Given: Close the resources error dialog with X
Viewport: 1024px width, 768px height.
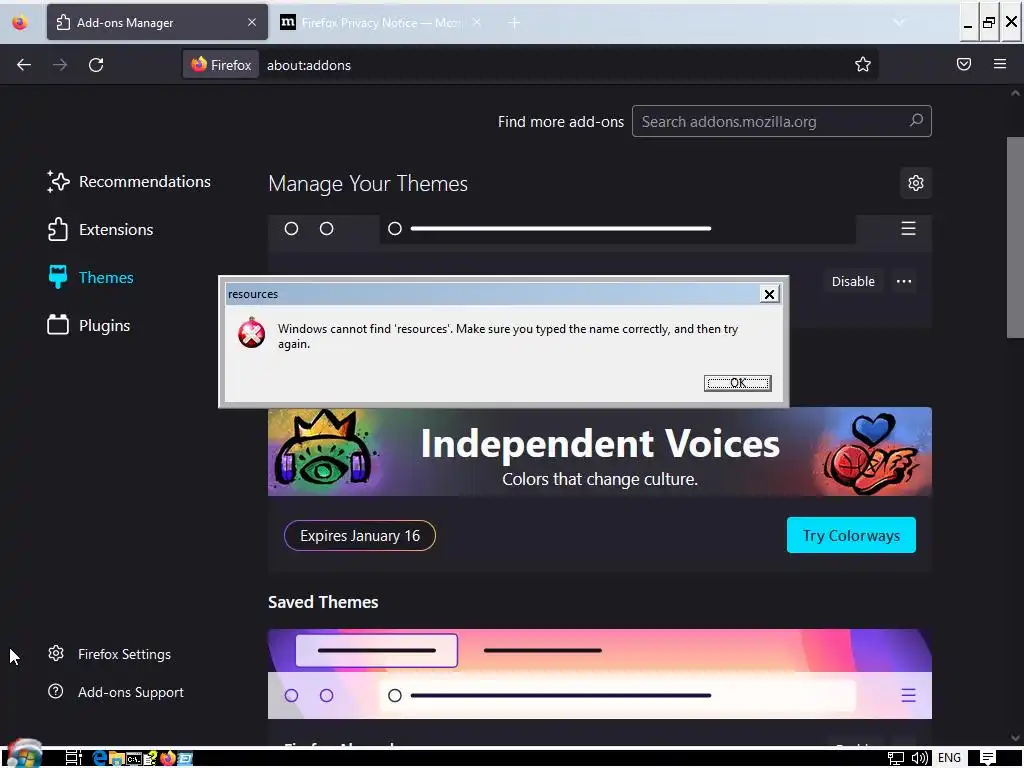Looking at the screenshot, I should 769,295.
